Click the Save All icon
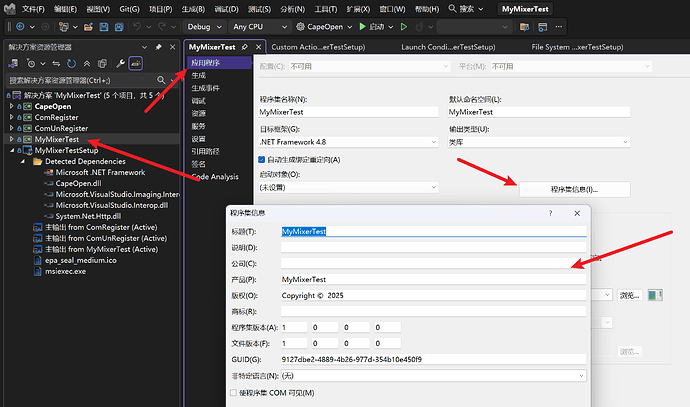 [119, 27]
